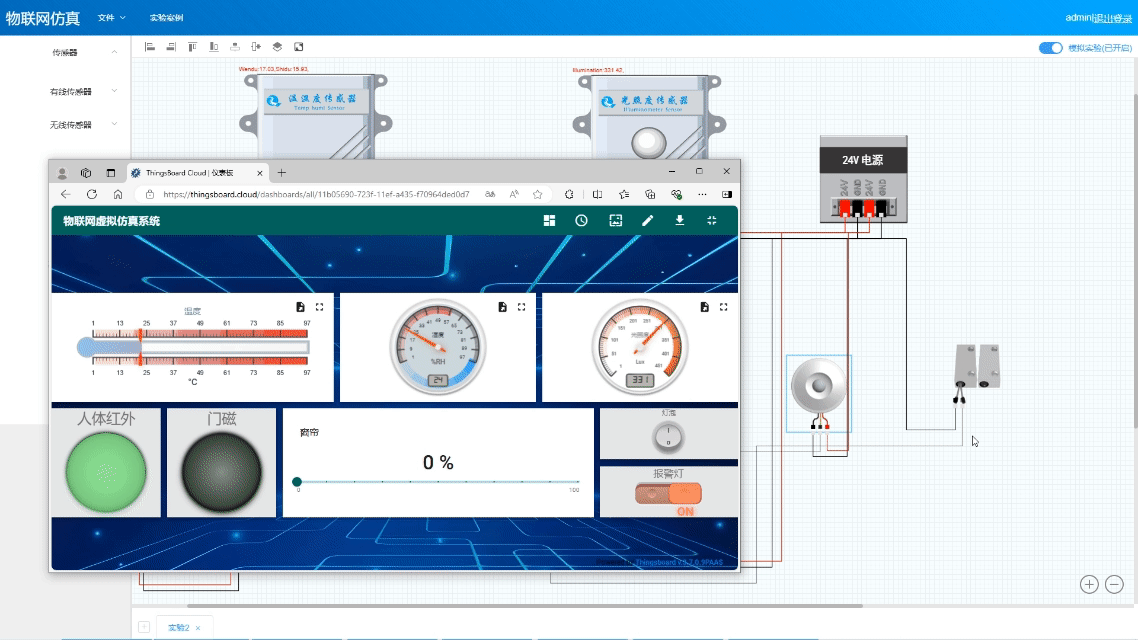The height and width of the screenshot is (640, 1138).
Task: Click the dashboard layout grid icon
Action: 549,221
